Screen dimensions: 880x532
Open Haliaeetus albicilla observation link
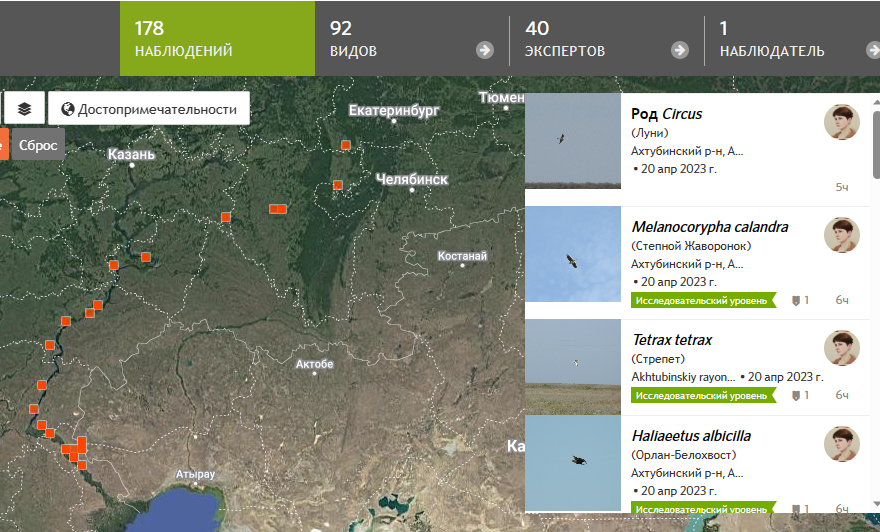click(691, 436)
